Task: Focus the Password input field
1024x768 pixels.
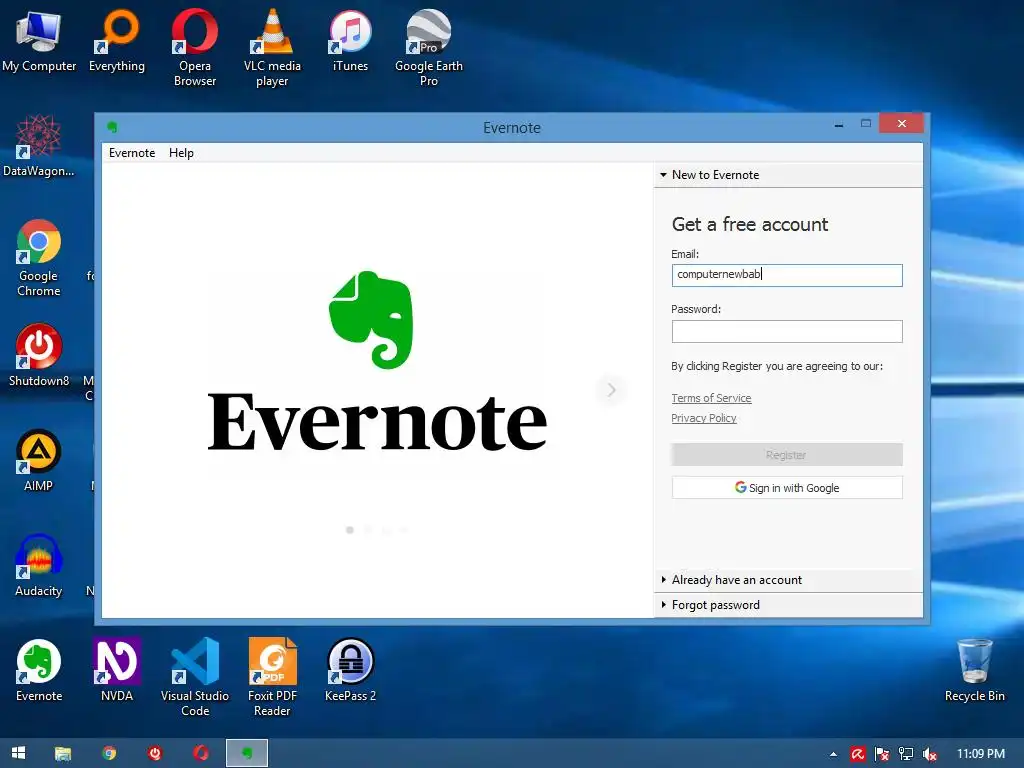Action: (x=787, y=331)
